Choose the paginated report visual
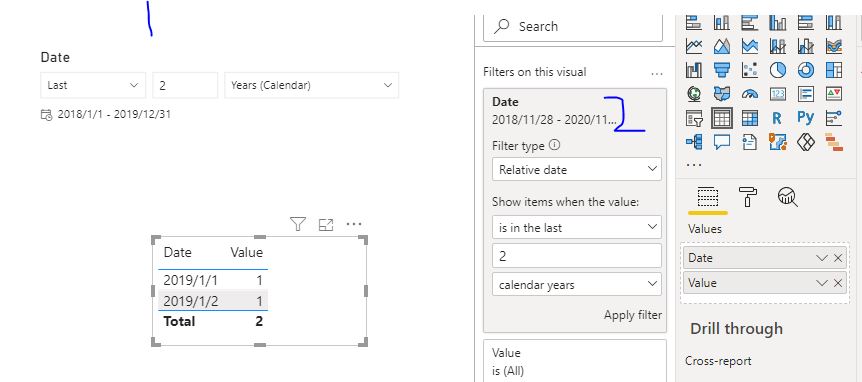862x382 pixels. pos(750,142)
